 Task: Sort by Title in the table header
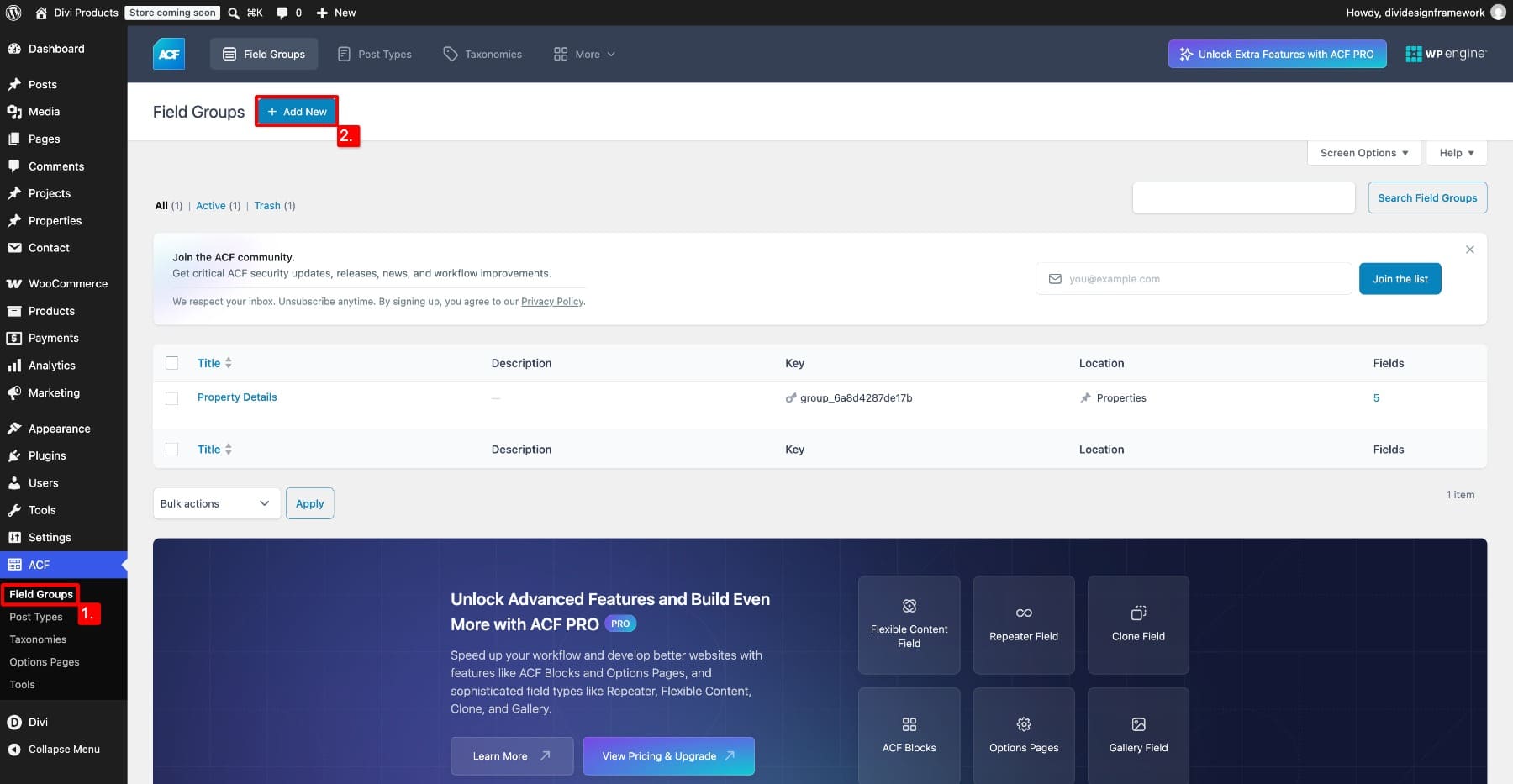point(214,363)
